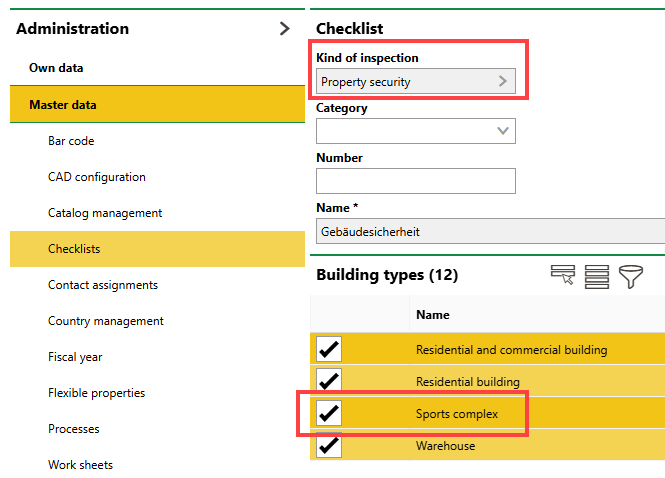
Task: Uncheck the Residential building checkbox
Action: (x=329, y=381)
